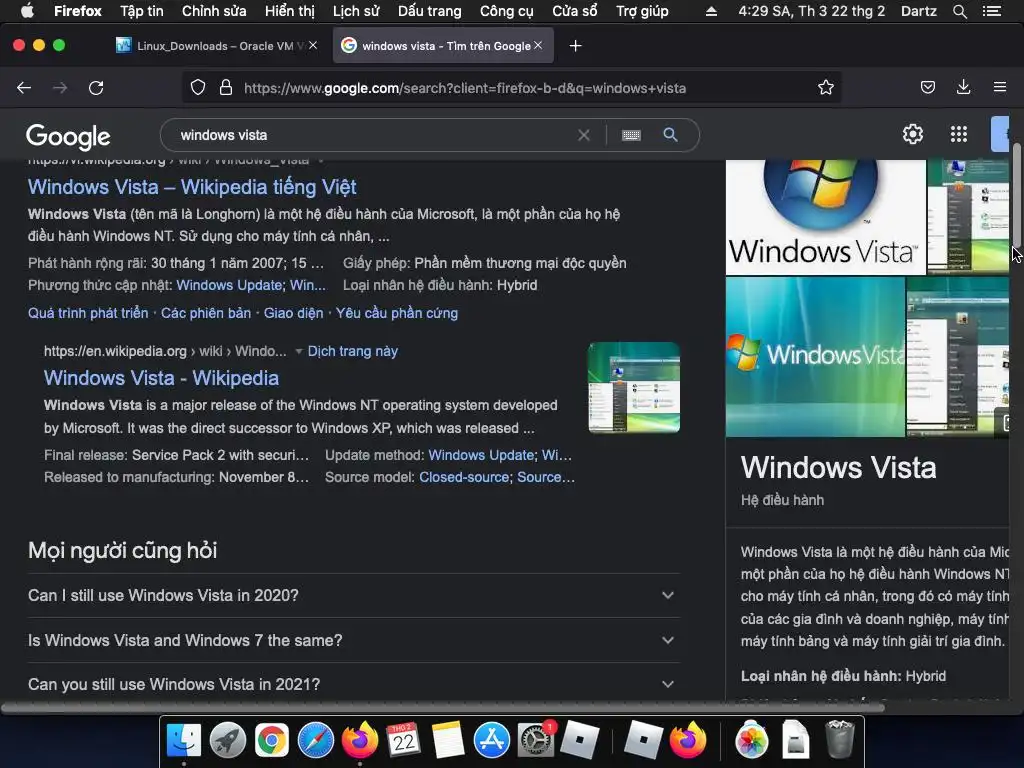The width and height of the screenshot is (1024, 768).
Task: Click the forward navigation arrow
Action: point(60,88)
